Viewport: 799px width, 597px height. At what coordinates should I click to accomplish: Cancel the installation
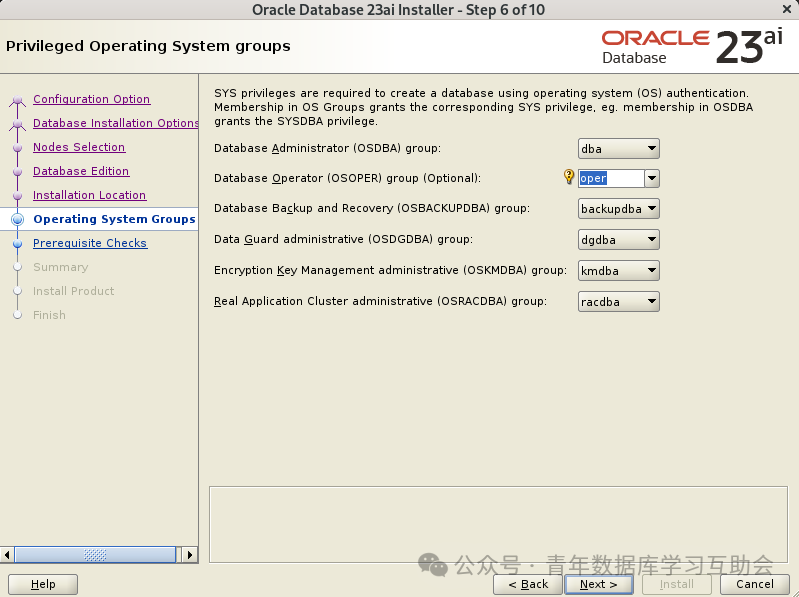tap(755, 584)
